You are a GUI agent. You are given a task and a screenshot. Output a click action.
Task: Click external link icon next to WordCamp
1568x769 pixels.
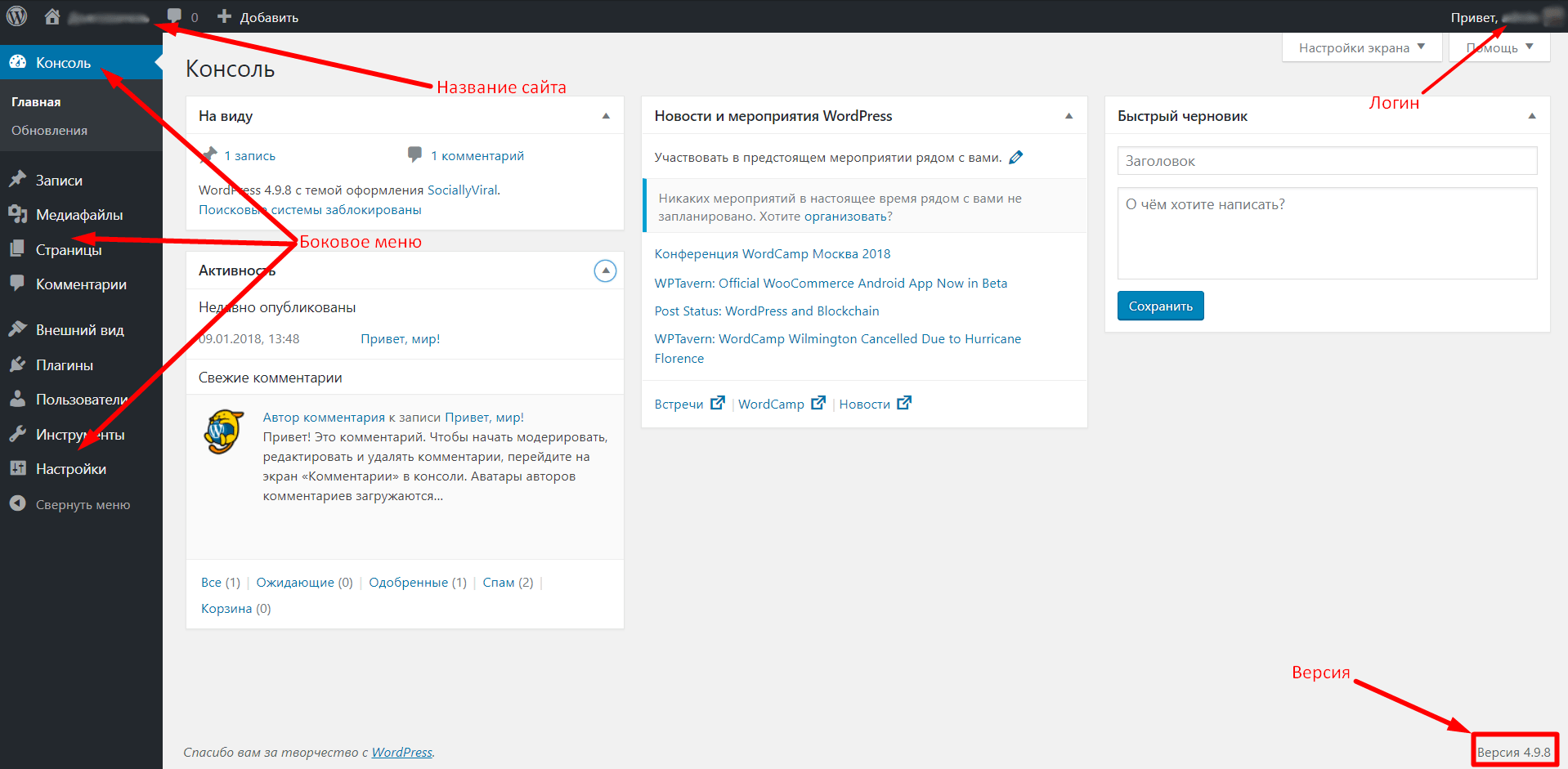tap(818, 403)
